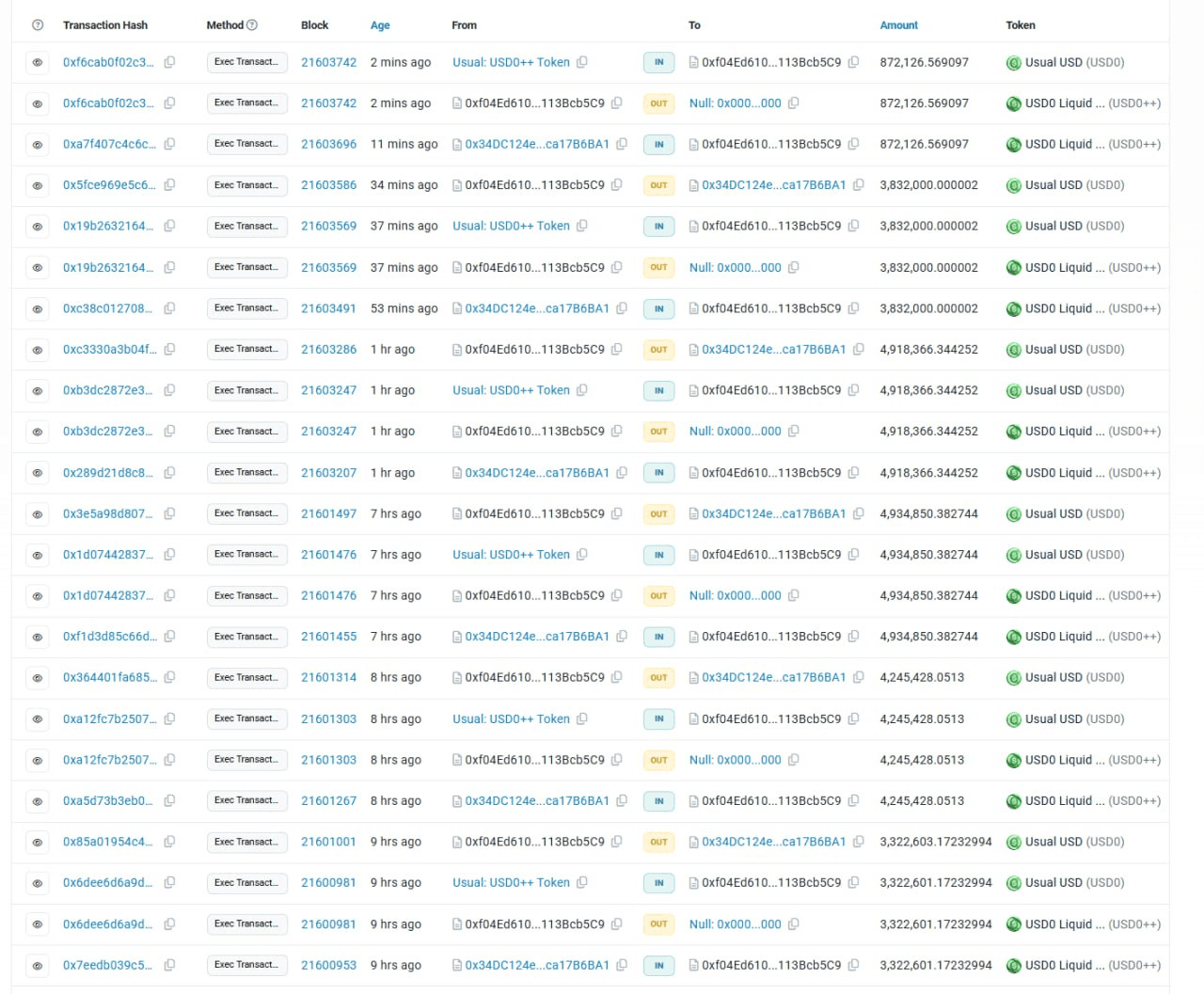The width and height of the screenshot is (1204, 994).
Task: Click Exec Transact method in 0x7eedb039c5 row
Action: coord(246,965)
